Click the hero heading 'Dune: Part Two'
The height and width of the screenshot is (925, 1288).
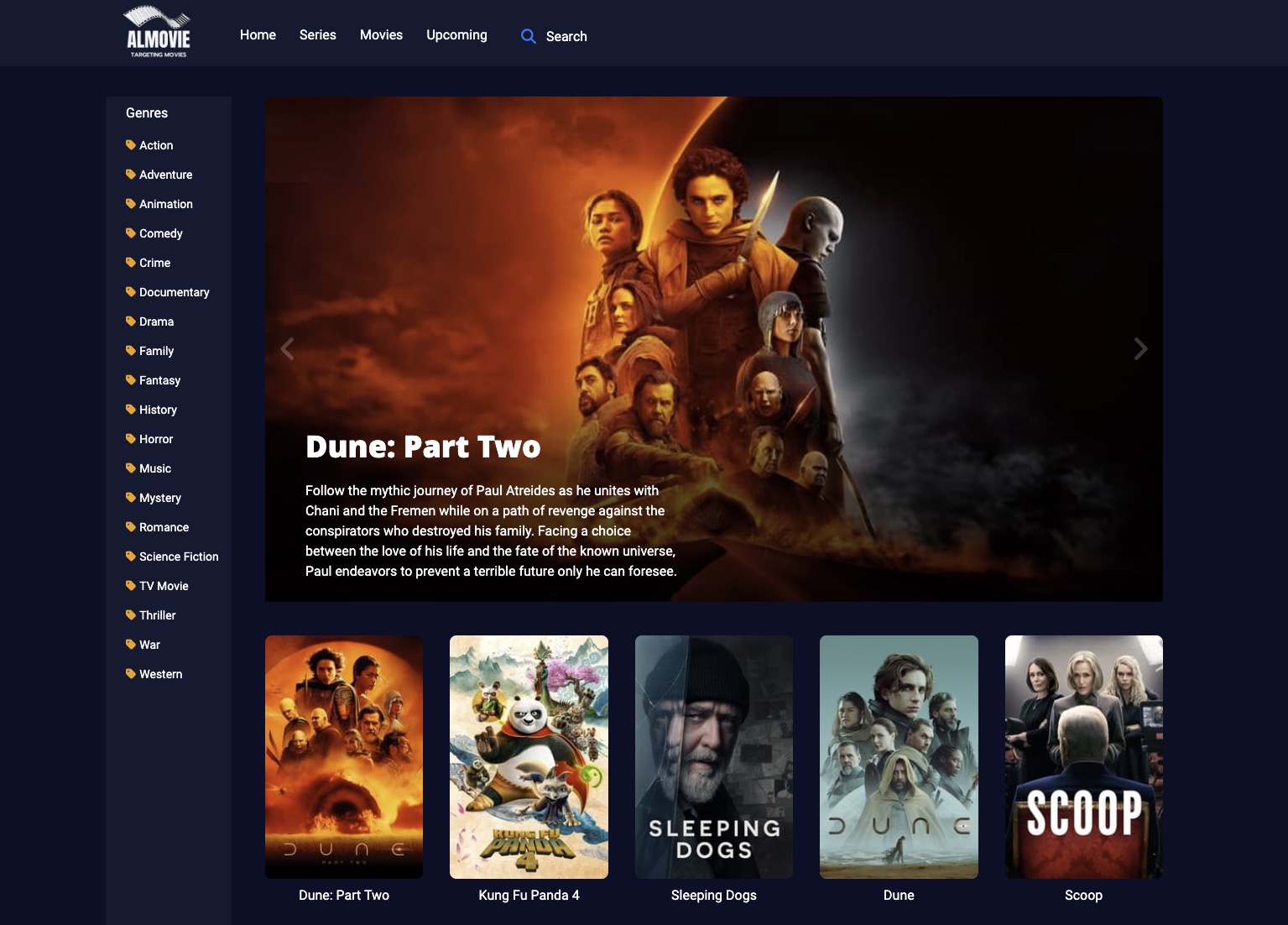pos(423,447)
